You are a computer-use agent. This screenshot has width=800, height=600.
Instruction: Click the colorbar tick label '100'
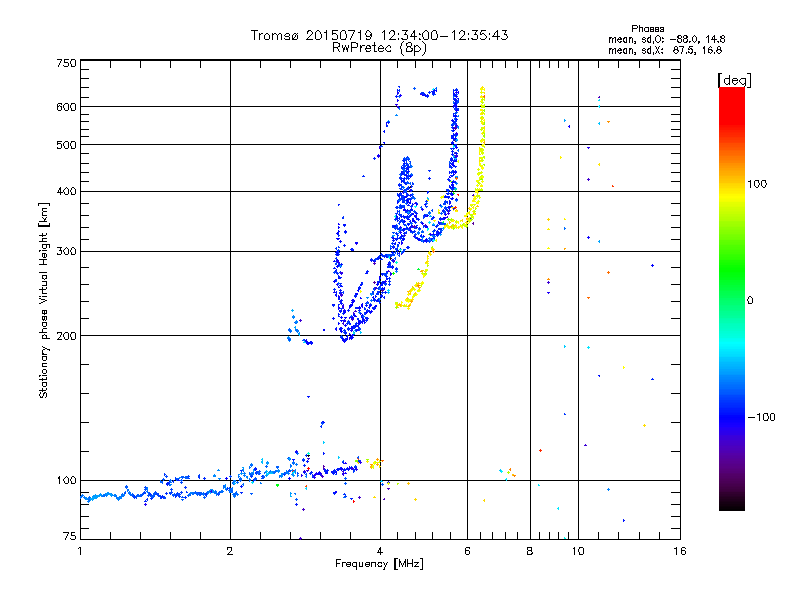click(757, 184)
